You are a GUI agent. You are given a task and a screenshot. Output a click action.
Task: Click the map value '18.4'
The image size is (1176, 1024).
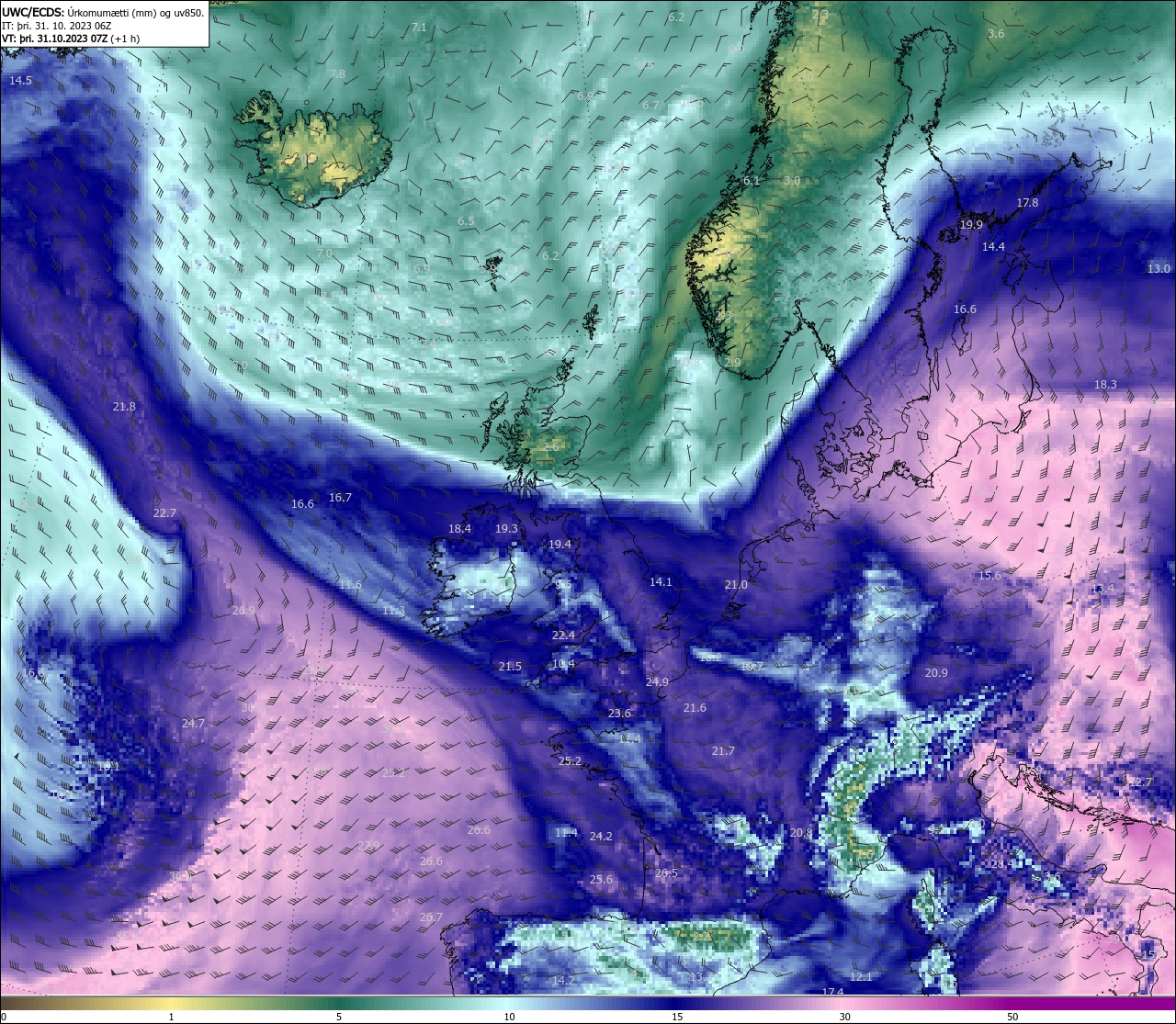[459, 529]
